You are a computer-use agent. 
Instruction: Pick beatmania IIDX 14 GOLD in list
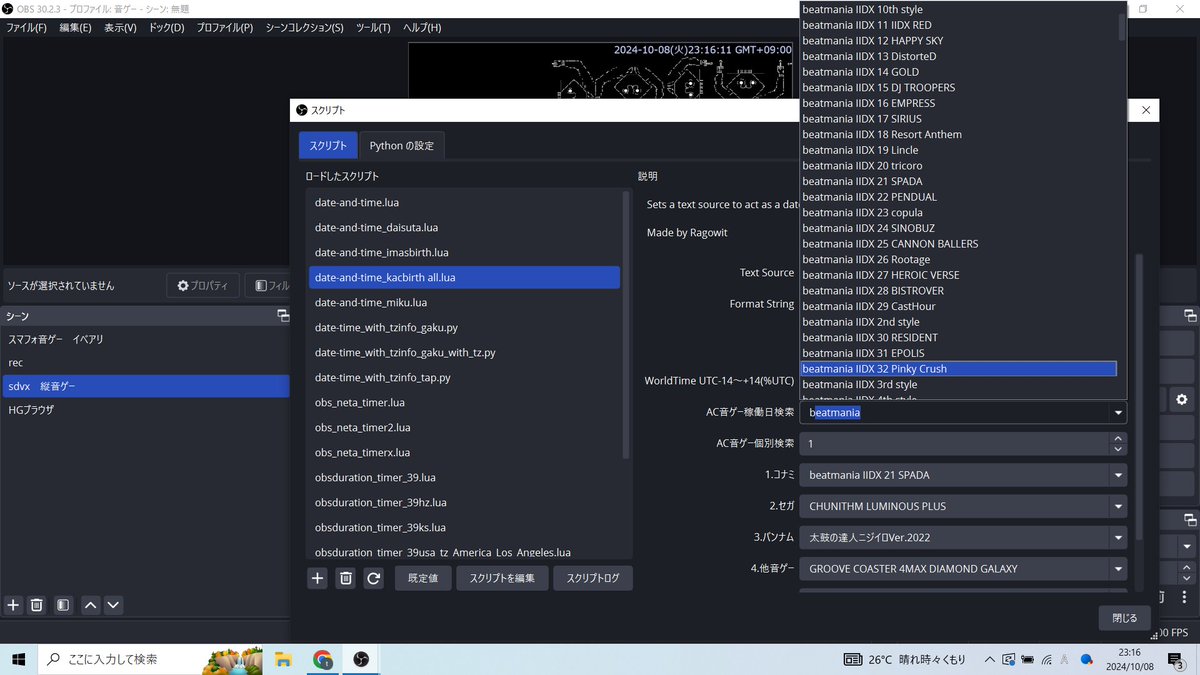[x=958, y=72]
